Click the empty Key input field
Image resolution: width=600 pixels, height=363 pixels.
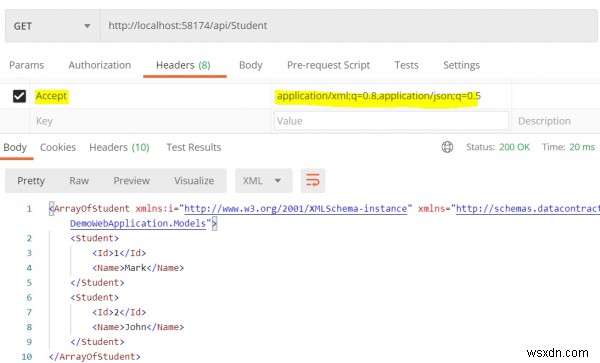[x=150, y=121]
